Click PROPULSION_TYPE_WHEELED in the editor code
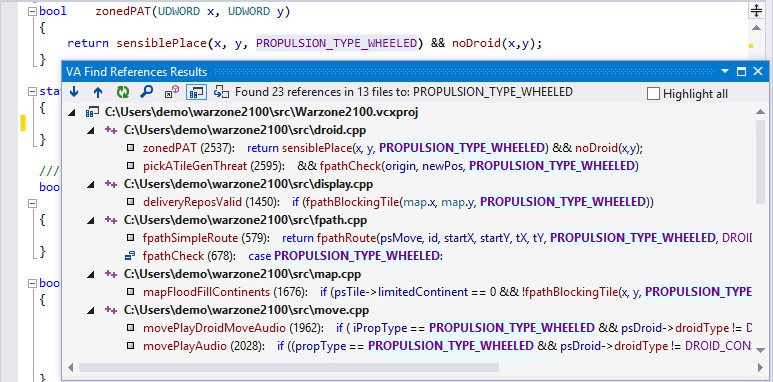 coord(337,43)
